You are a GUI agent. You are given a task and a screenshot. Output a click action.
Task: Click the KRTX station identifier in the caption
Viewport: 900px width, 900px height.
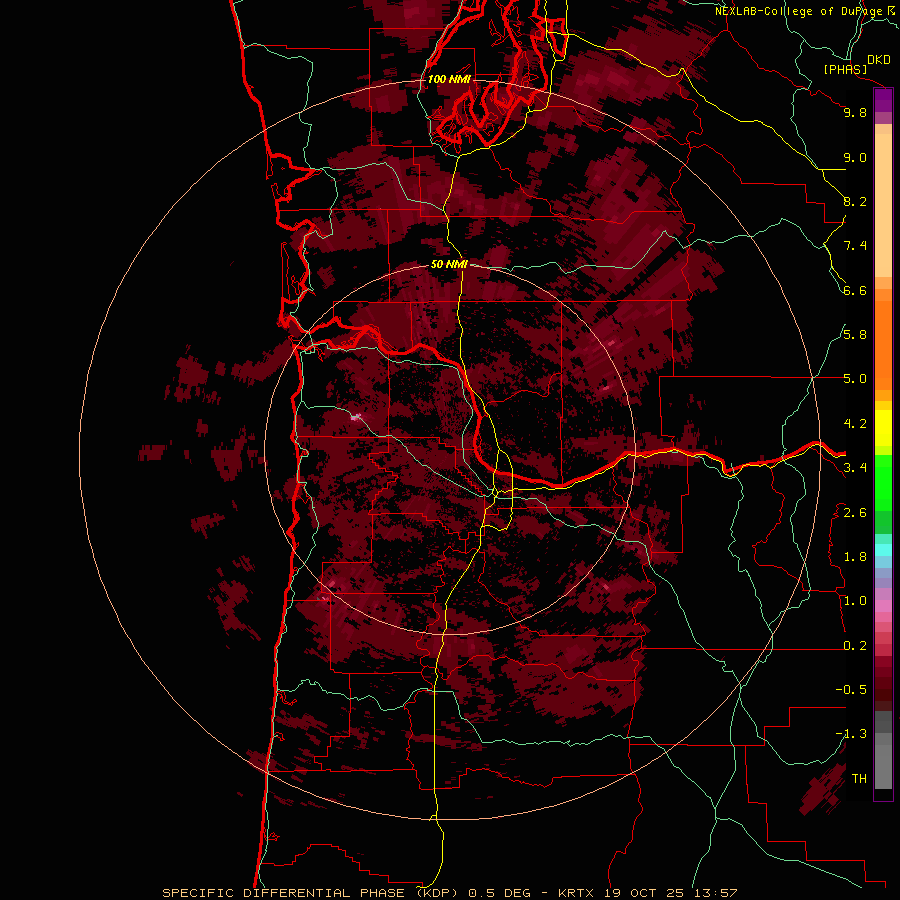coord(577,893)
